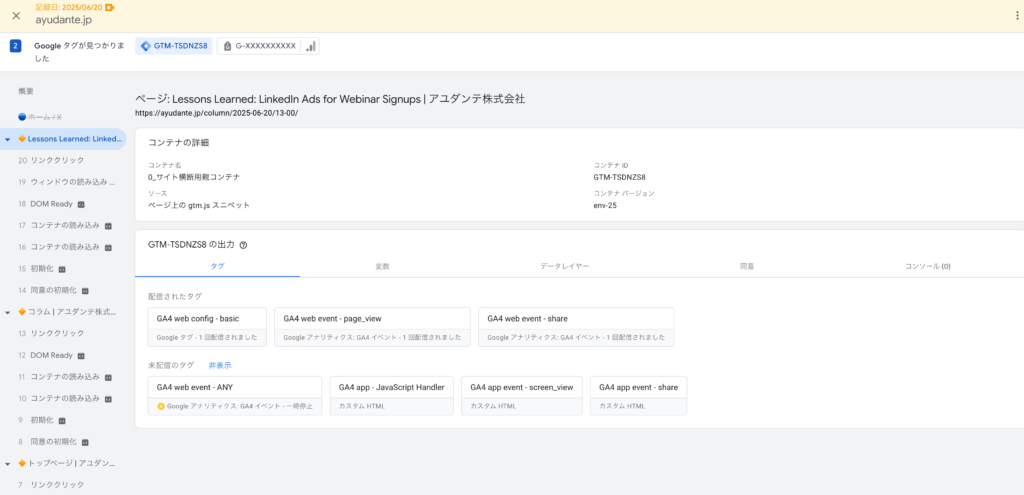Click the blue circle icon next to ホーム
The image size is (1024, 495).
22,117
